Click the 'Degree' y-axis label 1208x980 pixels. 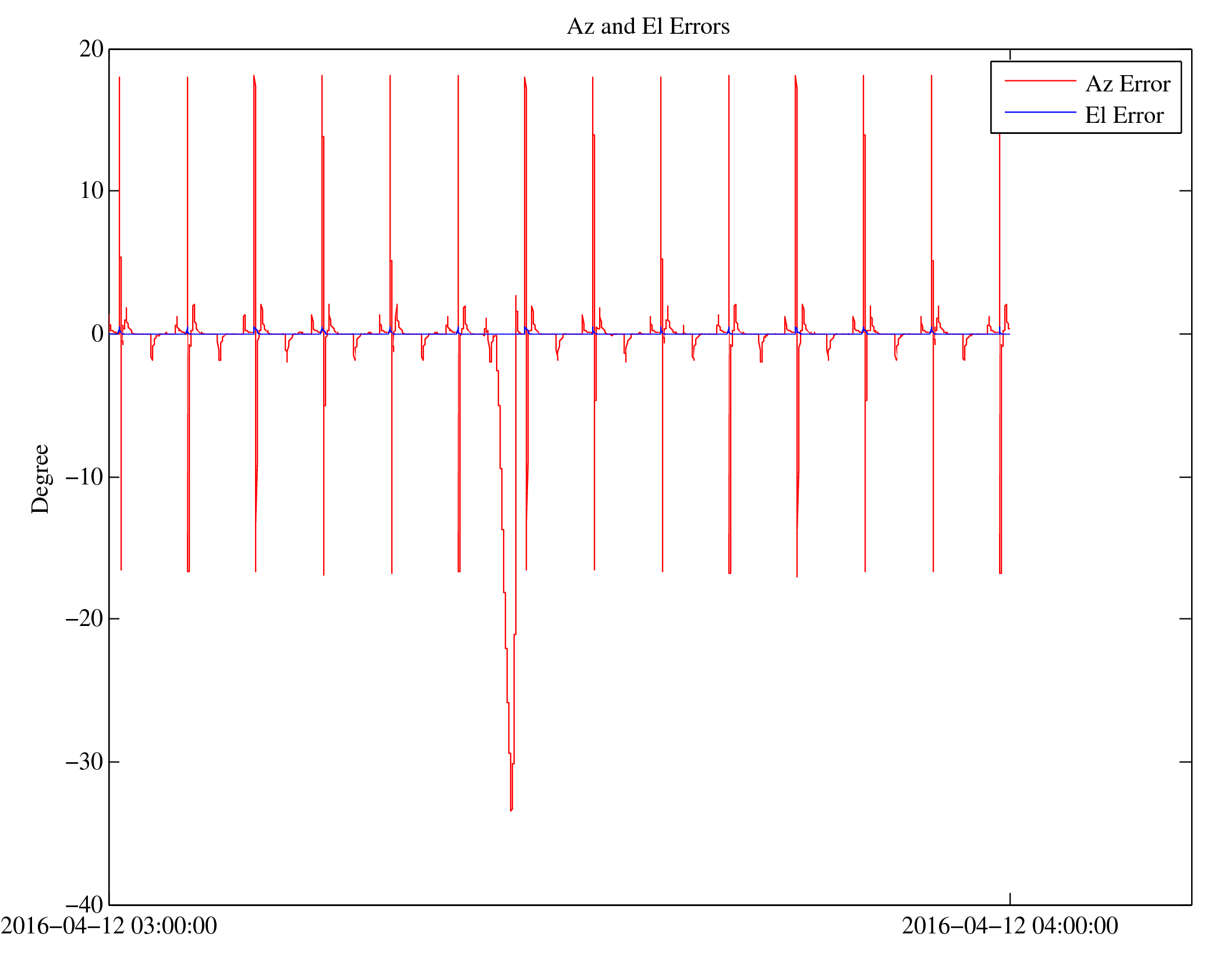click(41, 479)
